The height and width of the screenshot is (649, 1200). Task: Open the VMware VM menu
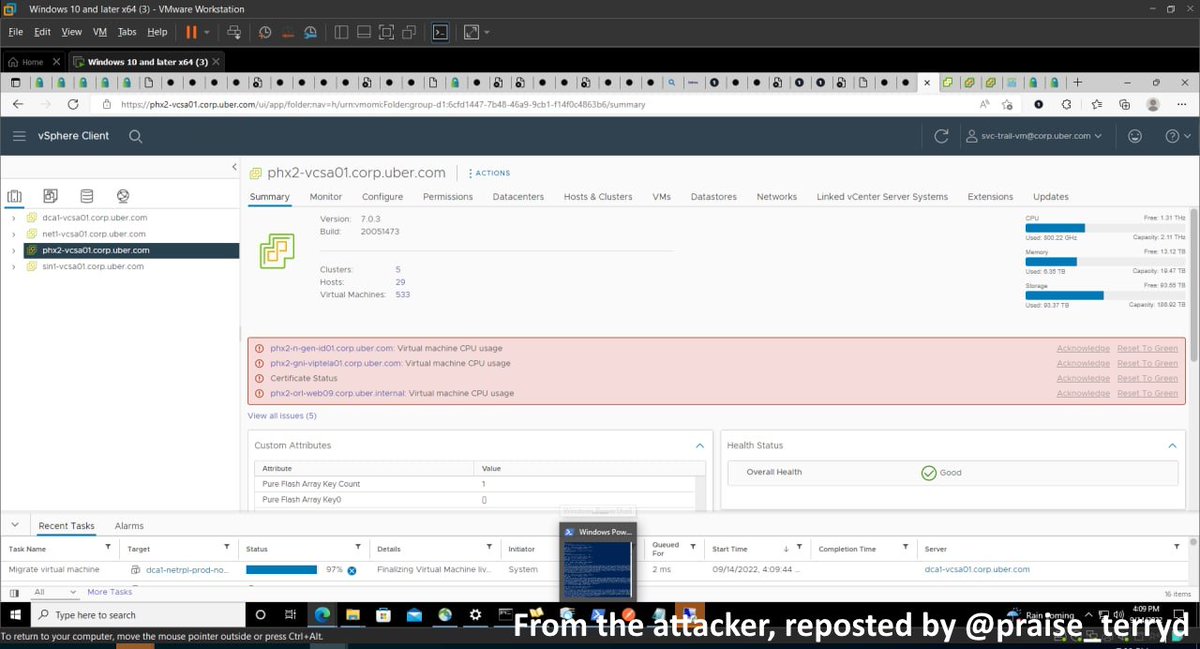100,32
